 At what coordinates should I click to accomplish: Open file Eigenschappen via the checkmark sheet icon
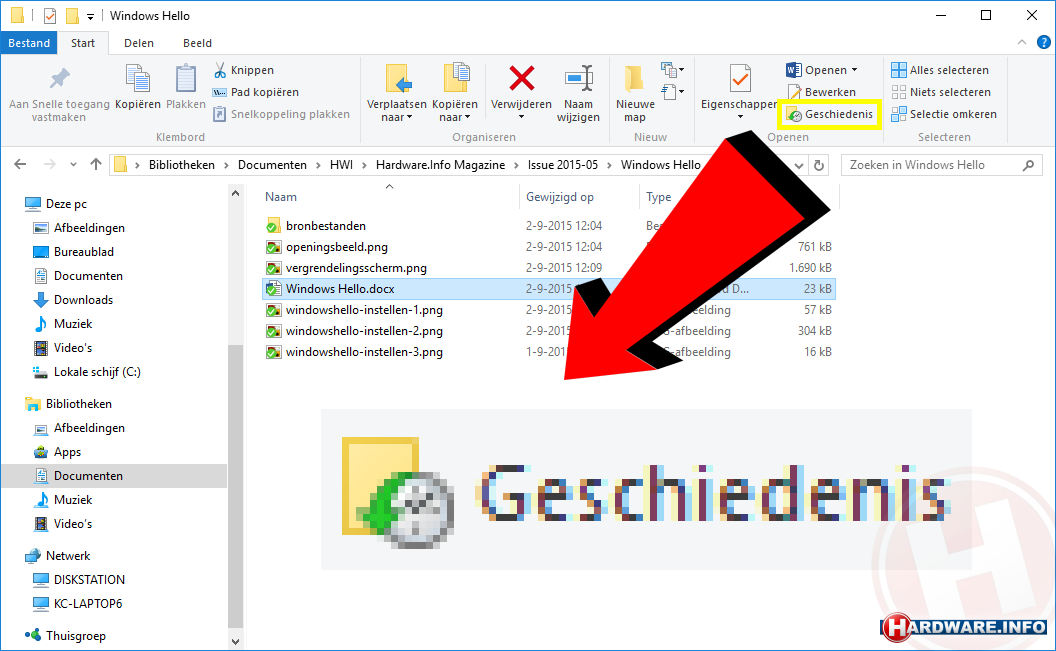(739, 79)
